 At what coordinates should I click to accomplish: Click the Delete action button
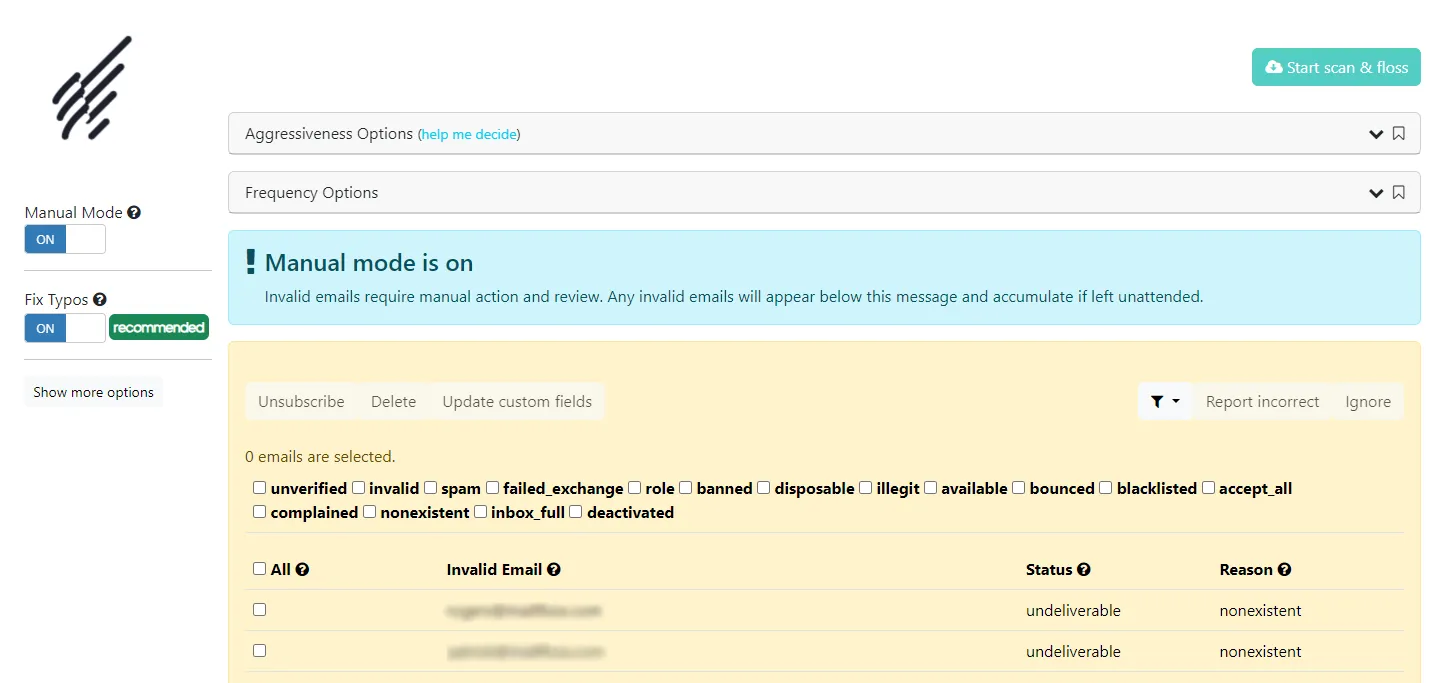(393, 401)
